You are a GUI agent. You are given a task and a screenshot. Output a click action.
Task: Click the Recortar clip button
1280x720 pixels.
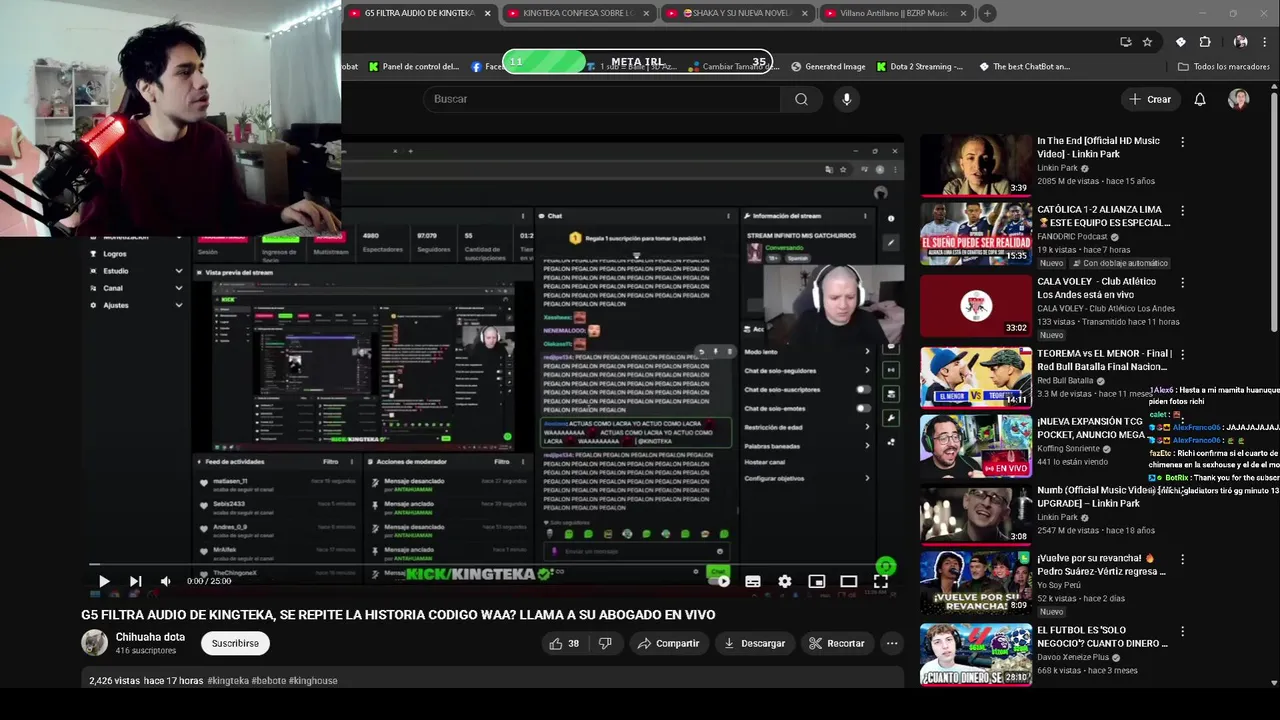[x=837, y=643]
